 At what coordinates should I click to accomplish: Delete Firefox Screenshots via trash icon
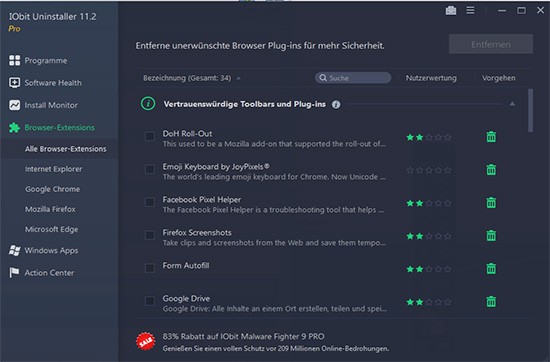(491, 236)
